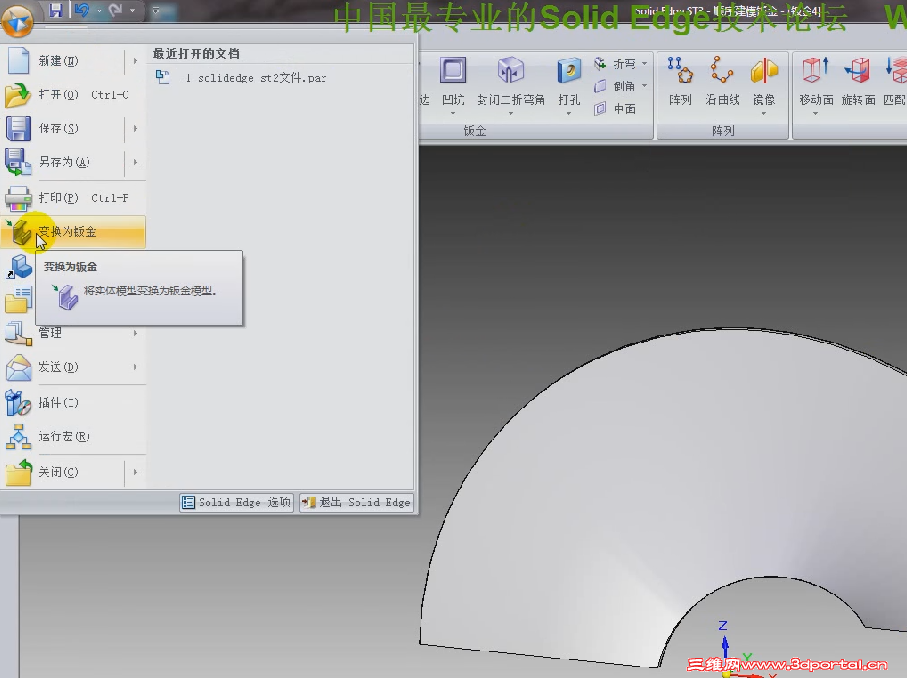Image resolution: width=907 pixels, height=678 pixels.
Task: Expand the 管理 submenu arrow
Action: coord(135,333)
